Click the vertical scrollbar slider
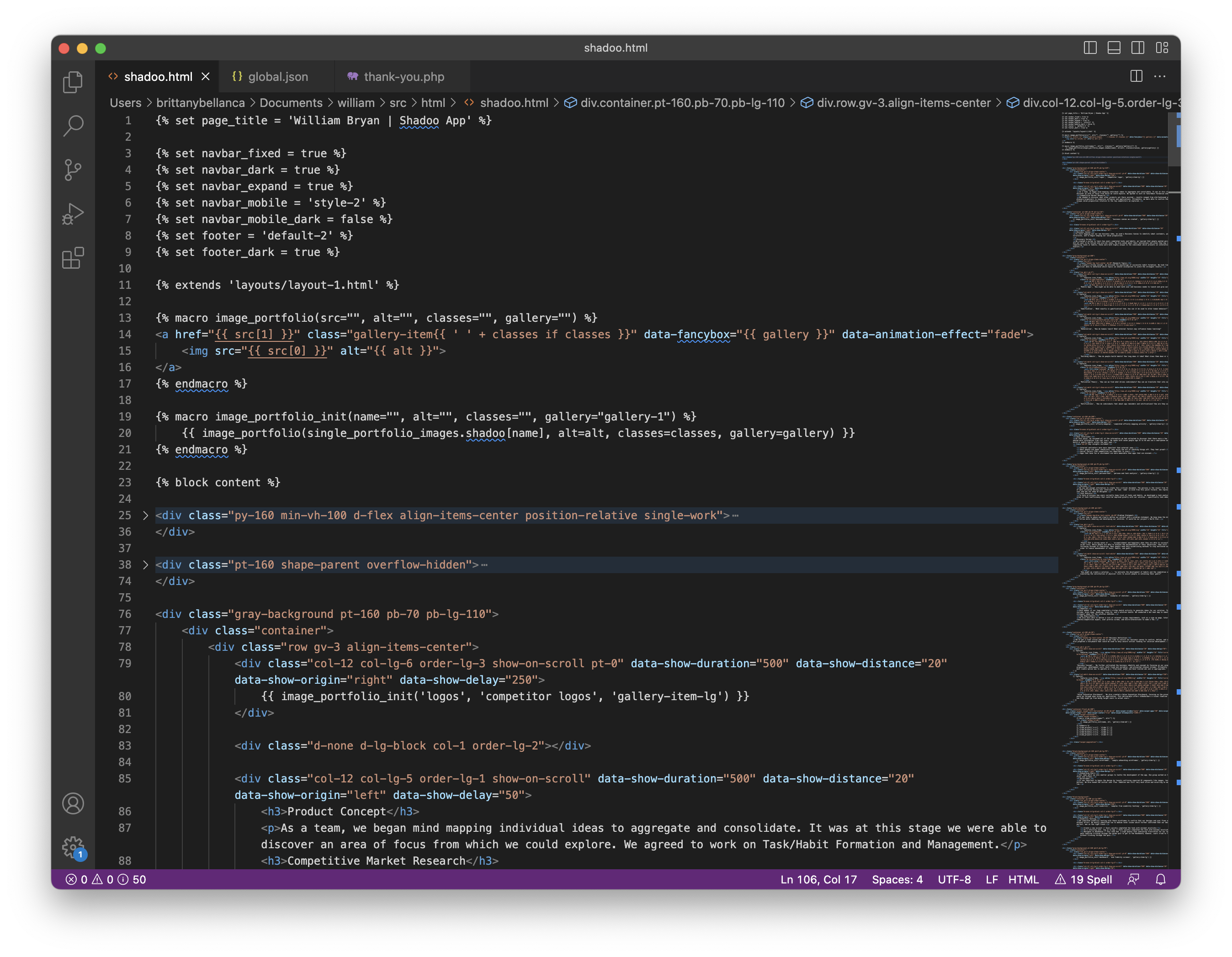This screenshot has width=1232, height=957. (1174, 139)
